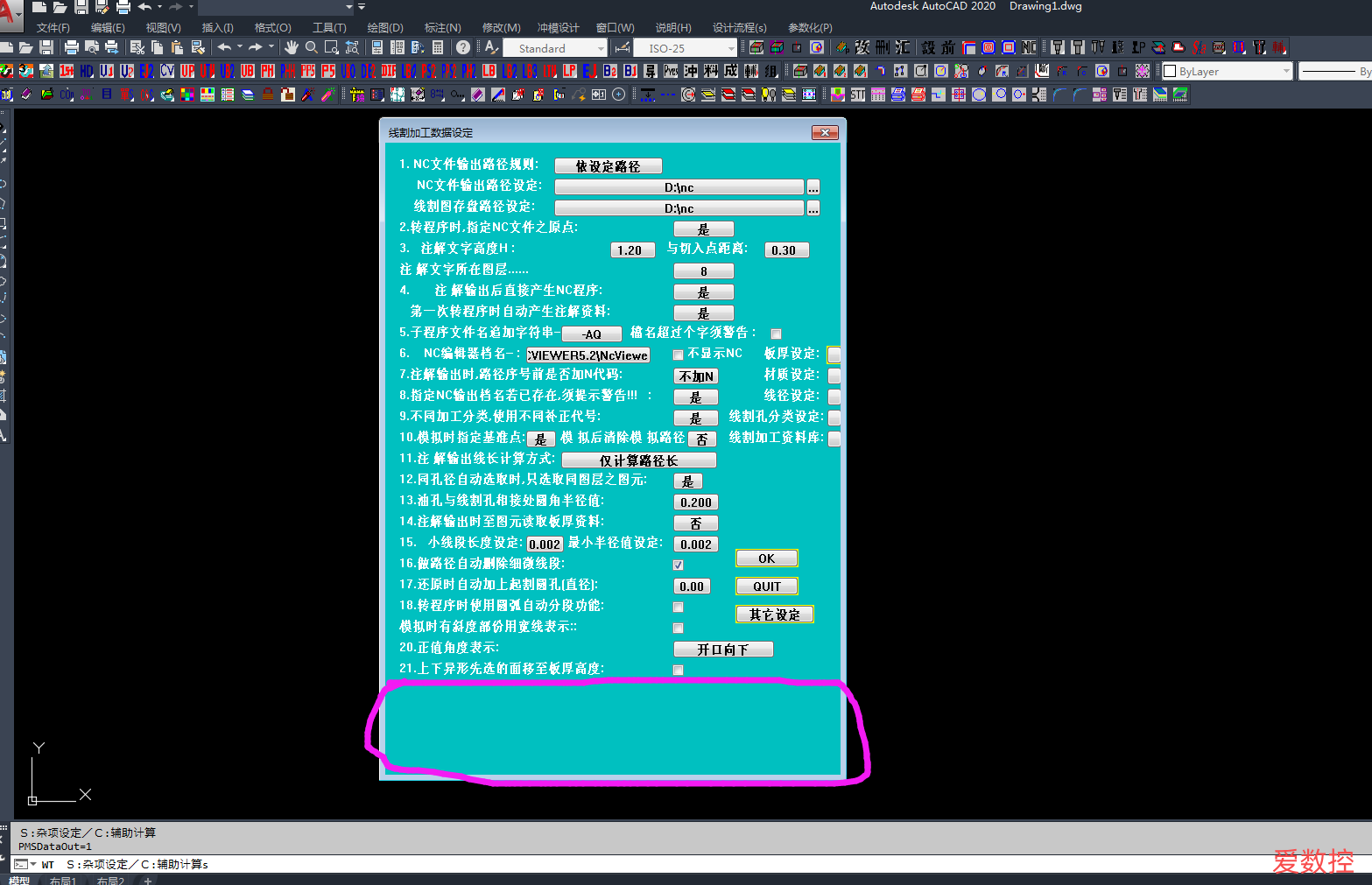Screen dimensions: 1372x885
Task: Uncheck the 做路径自动删除细微线段 checkbox
Action: click(x=678, y=565)
